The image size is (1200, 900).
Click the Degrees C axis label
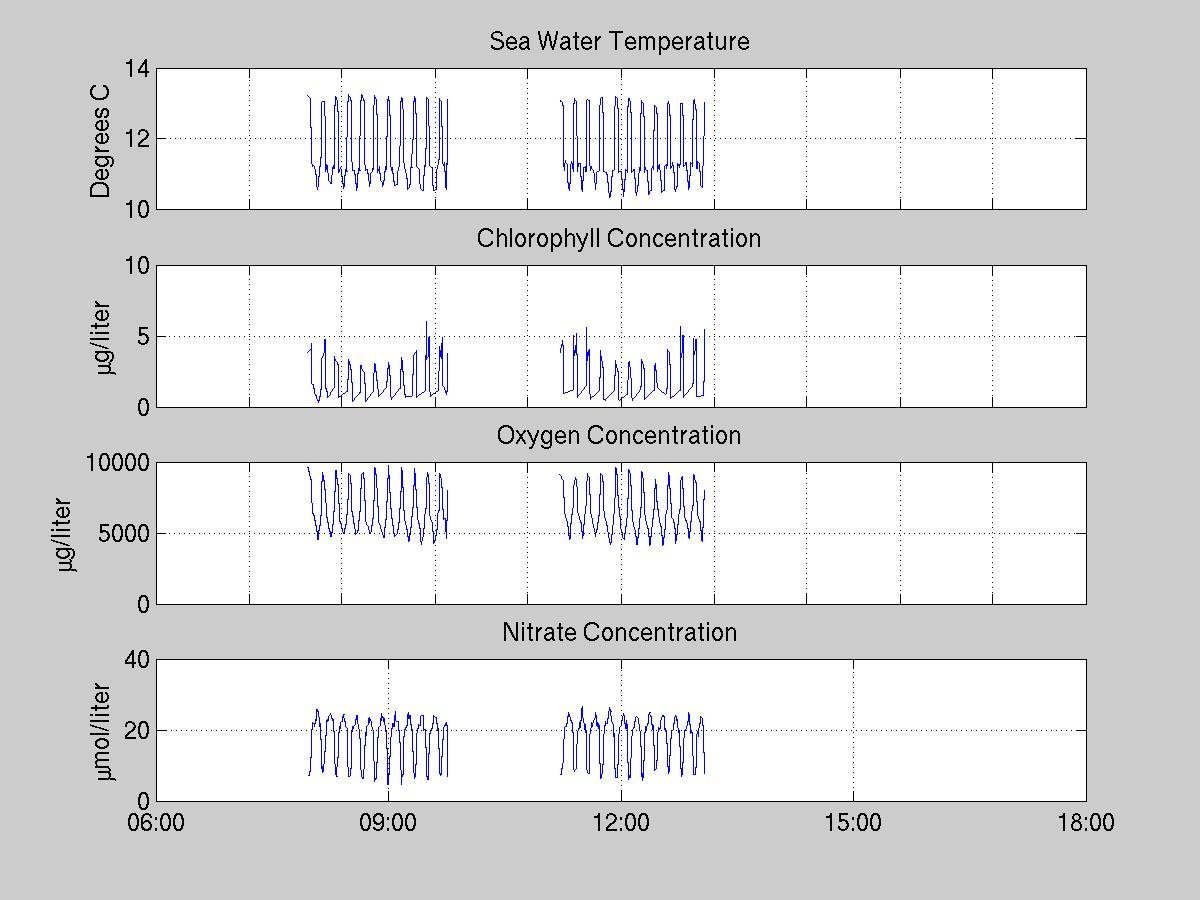tap(101, 139)
